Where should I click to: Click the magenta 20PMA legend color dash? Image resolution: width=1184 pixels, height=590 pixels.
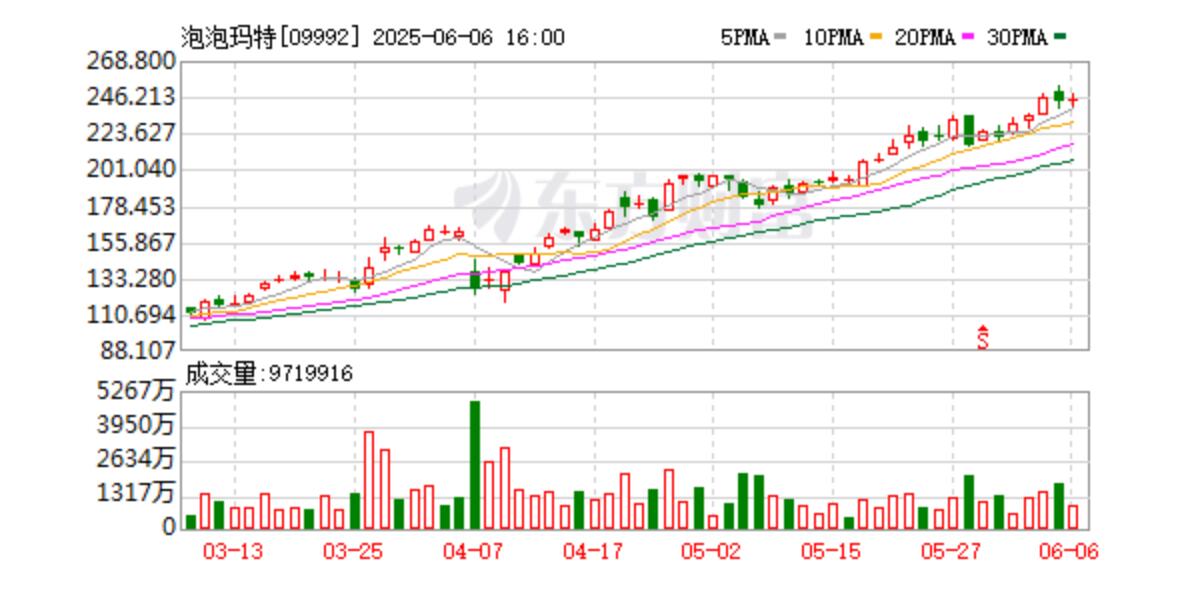pyautogui.click(x=968, y=38)
